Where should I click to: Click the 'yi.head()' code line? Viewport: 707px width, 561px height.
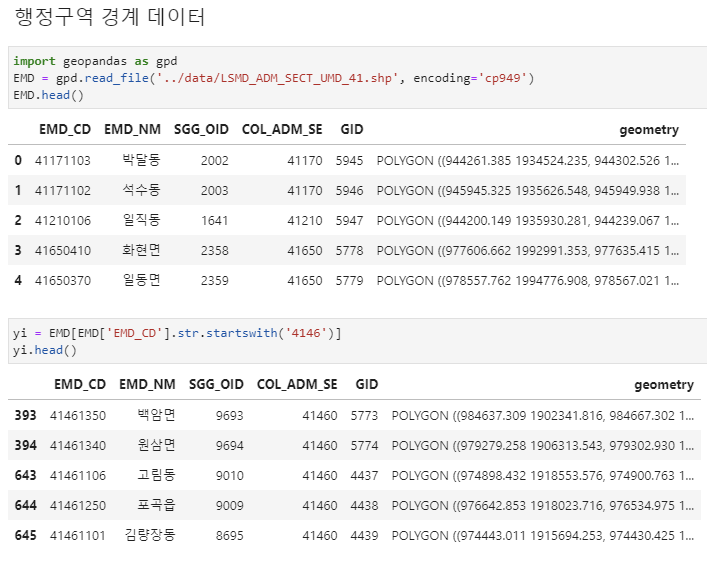(45, 350)
